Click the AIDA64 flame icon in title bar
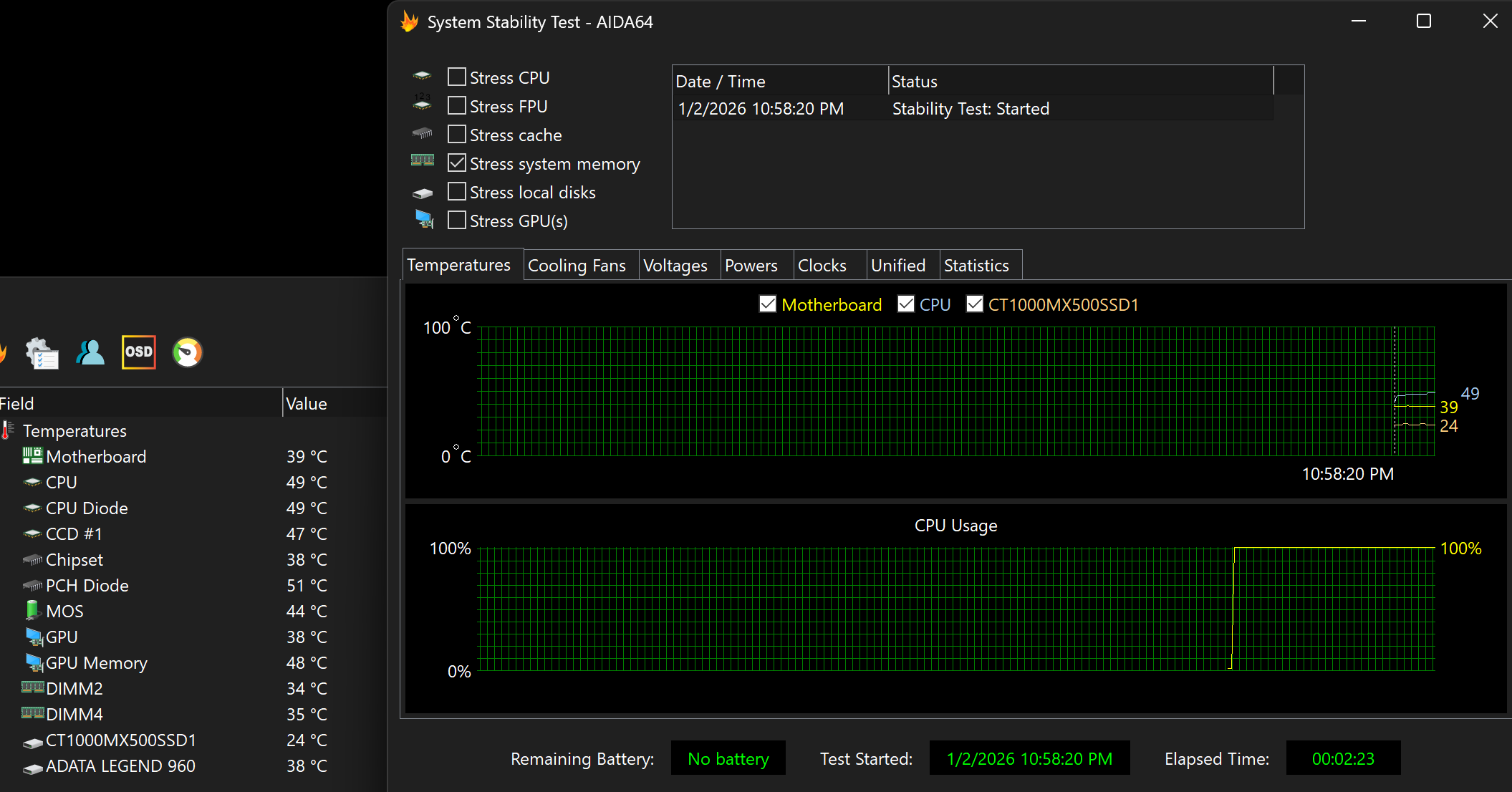 [410, 21]
